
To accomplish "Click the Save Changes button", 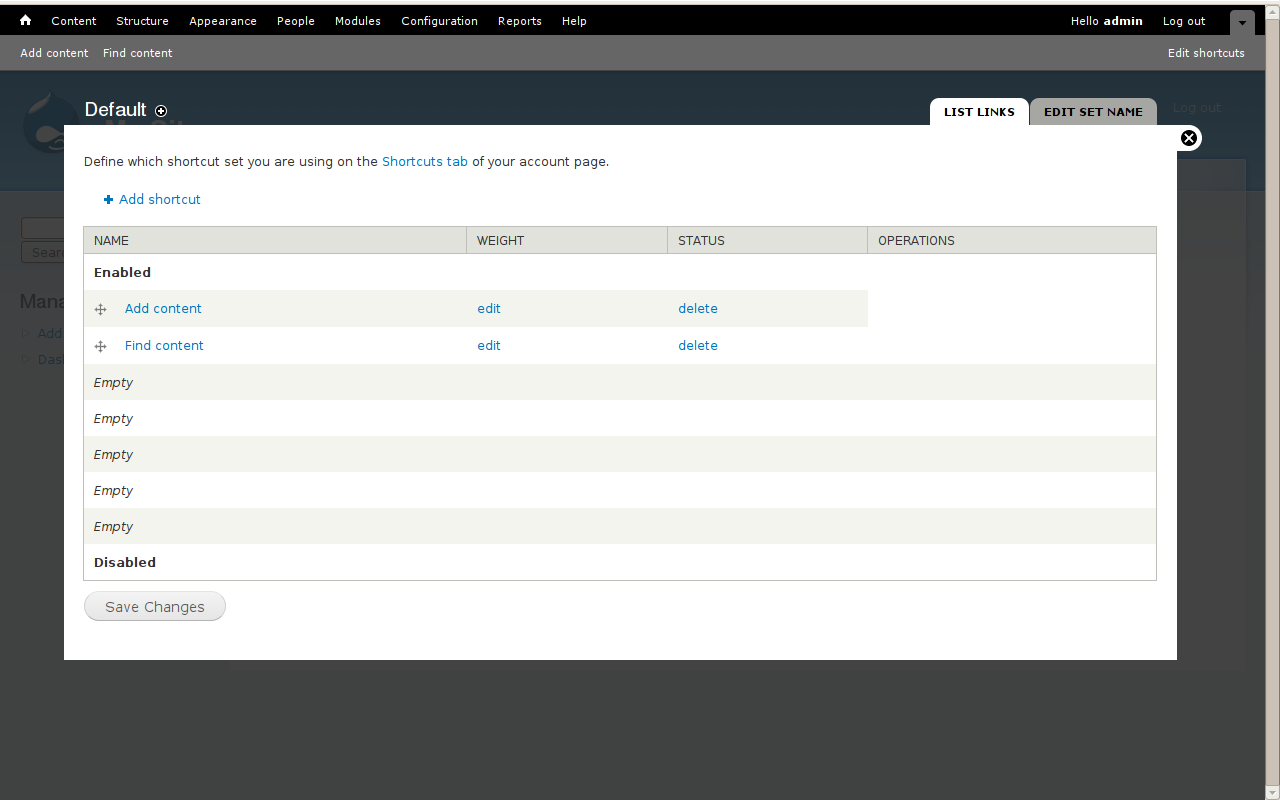I will click(155, 606).
